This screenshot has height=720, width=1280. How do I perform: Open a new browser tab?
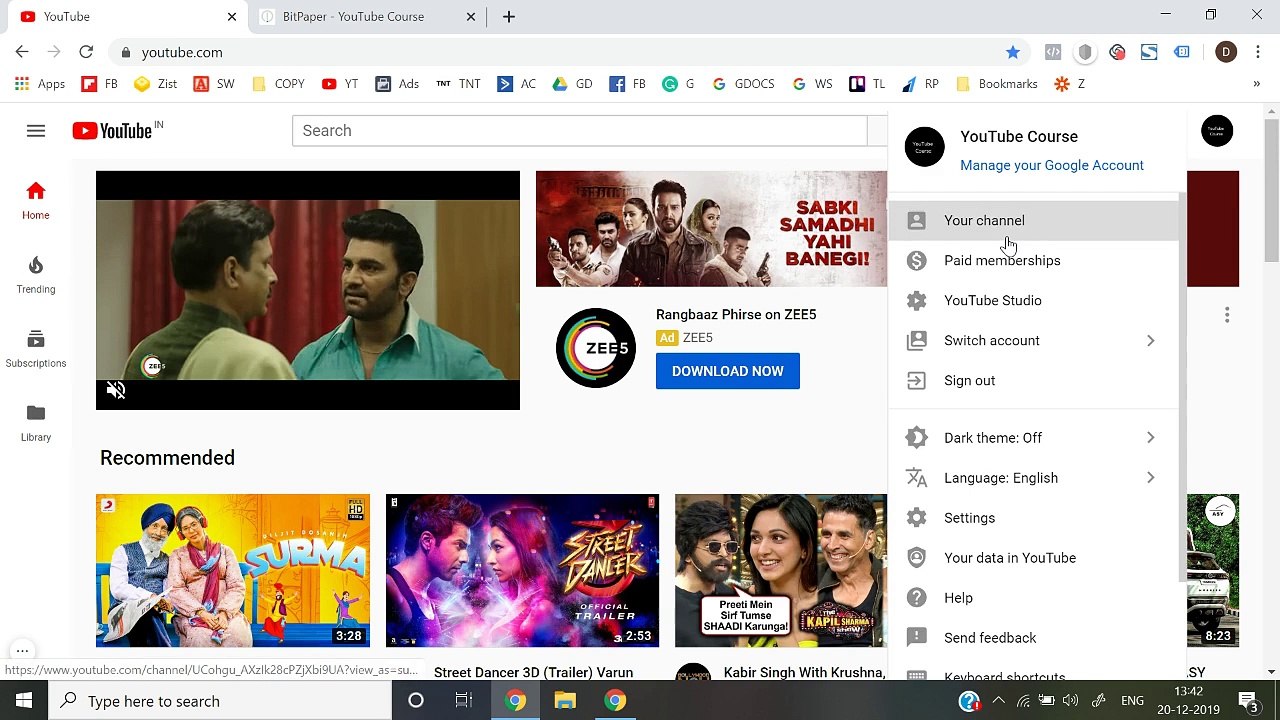(x=509, y=16)
